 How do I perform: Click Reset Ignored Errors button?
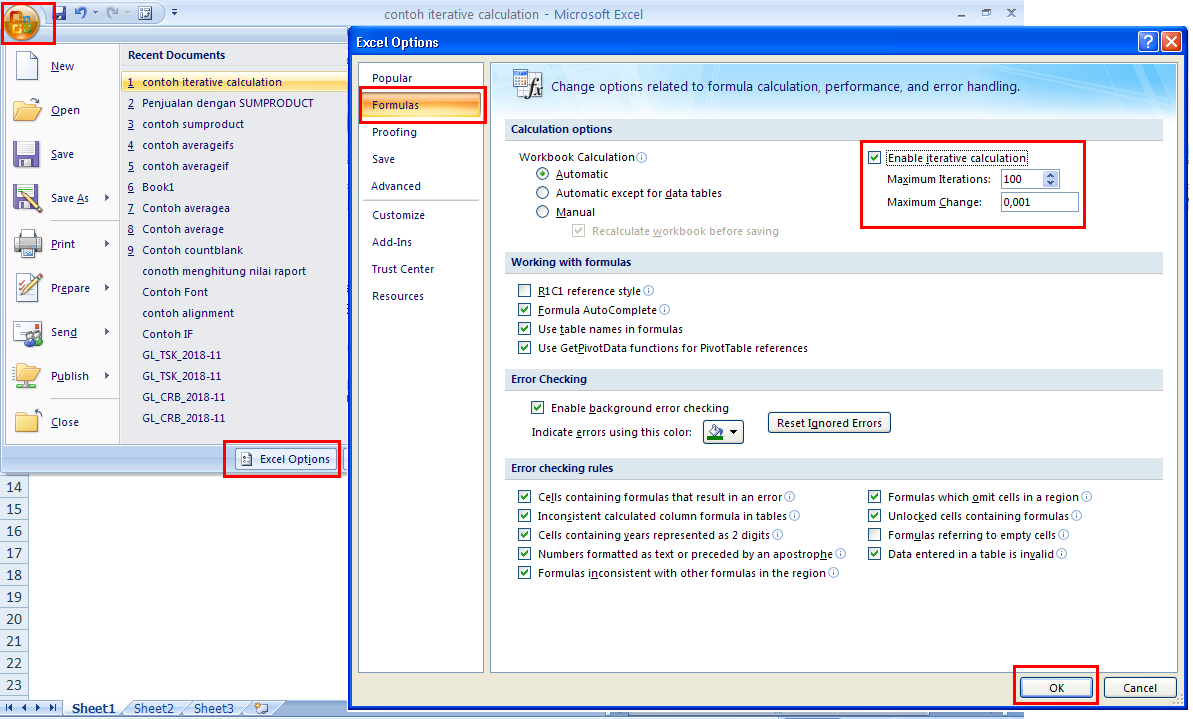829,423
